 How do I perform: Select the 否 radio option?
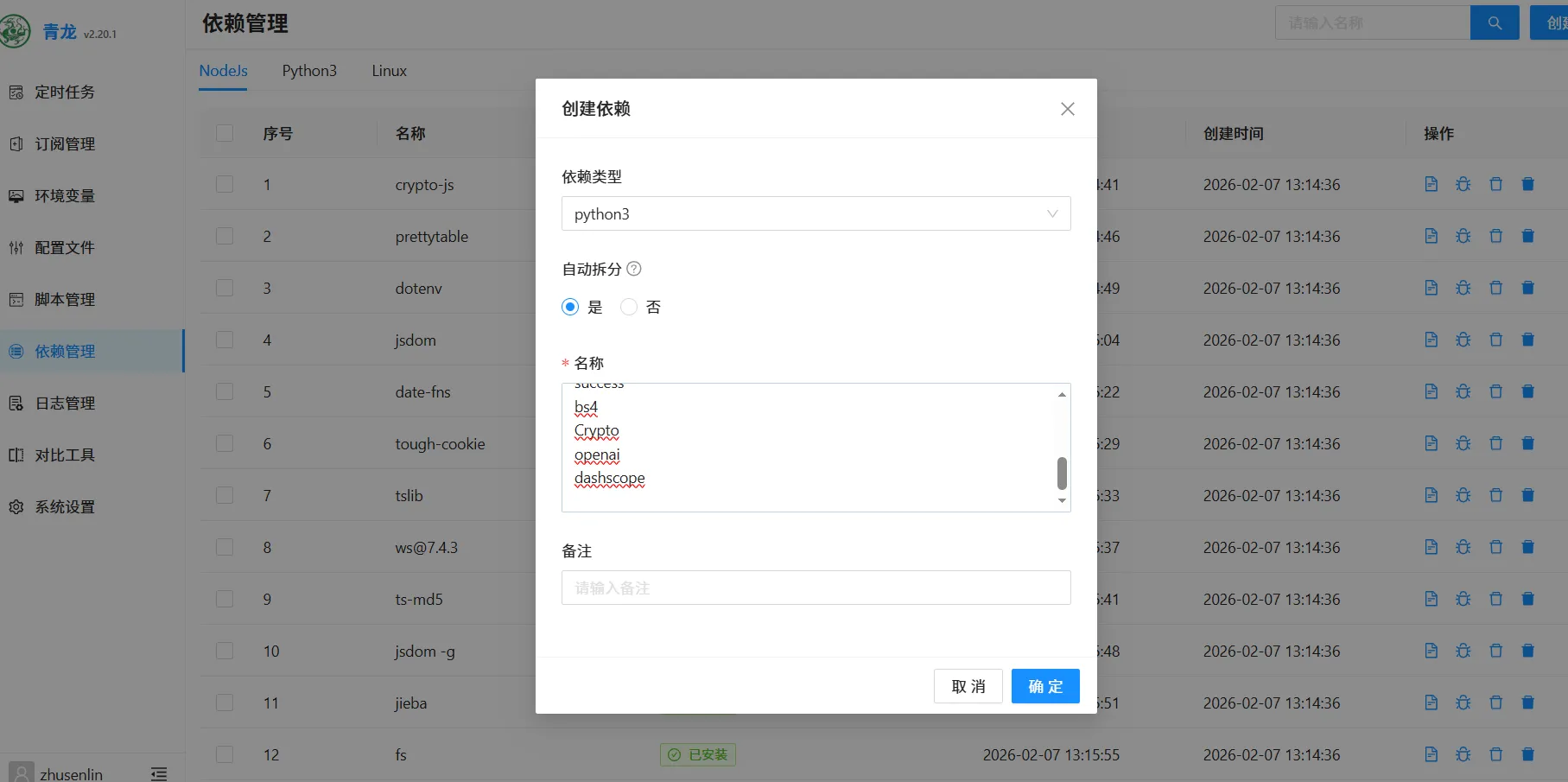pos(629,307)
